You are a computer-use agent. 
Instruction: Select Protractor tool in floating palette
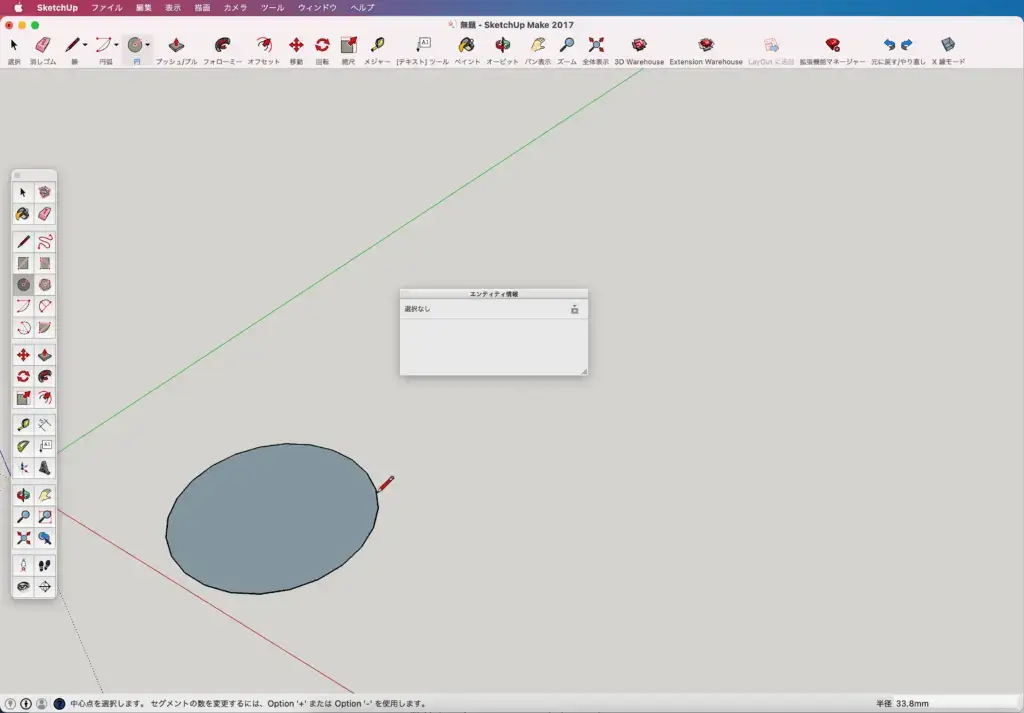coord(23,446)
